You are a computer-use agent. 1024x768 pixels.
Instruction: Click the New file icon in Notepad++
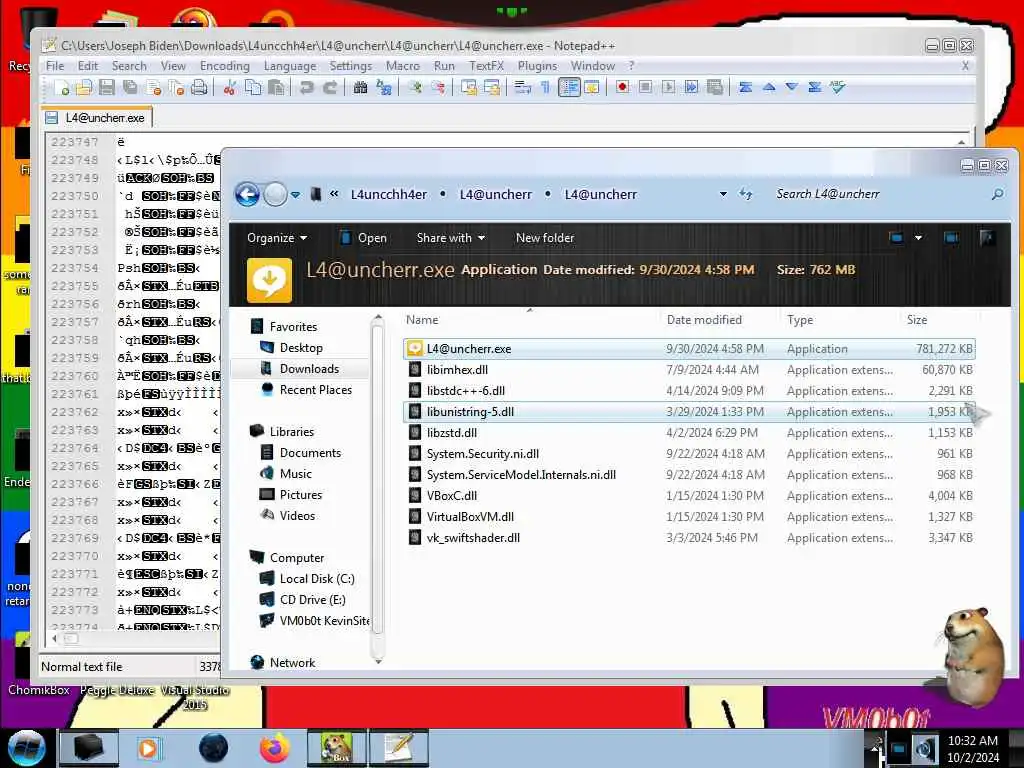[x=61, y=87]
